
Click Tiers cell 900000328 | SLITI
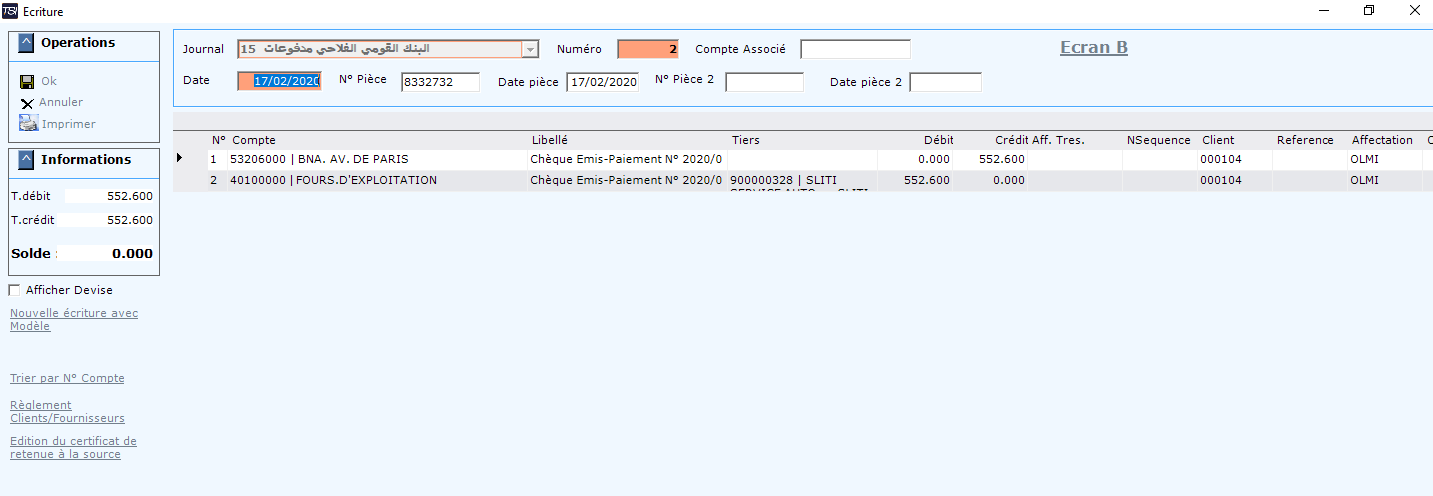(x=801, y=181)
